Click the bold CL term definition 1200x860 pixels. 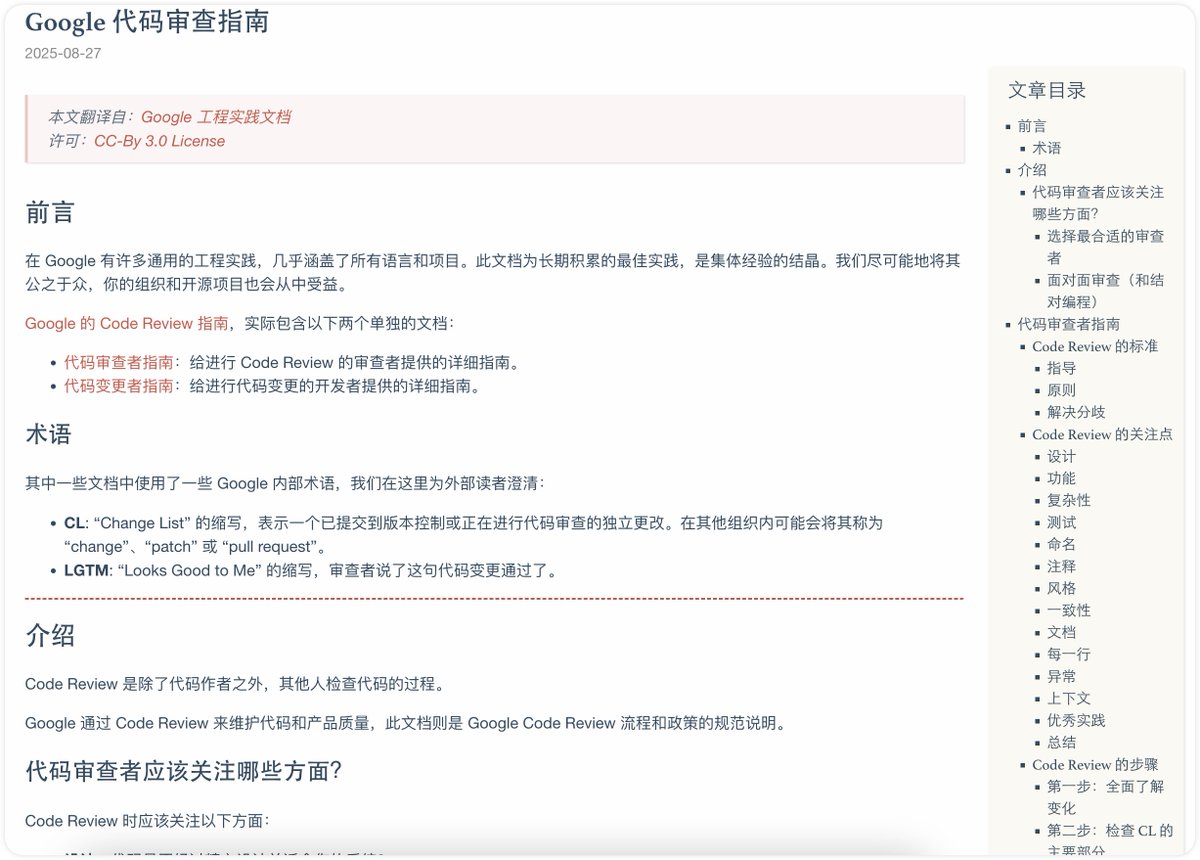74,523
